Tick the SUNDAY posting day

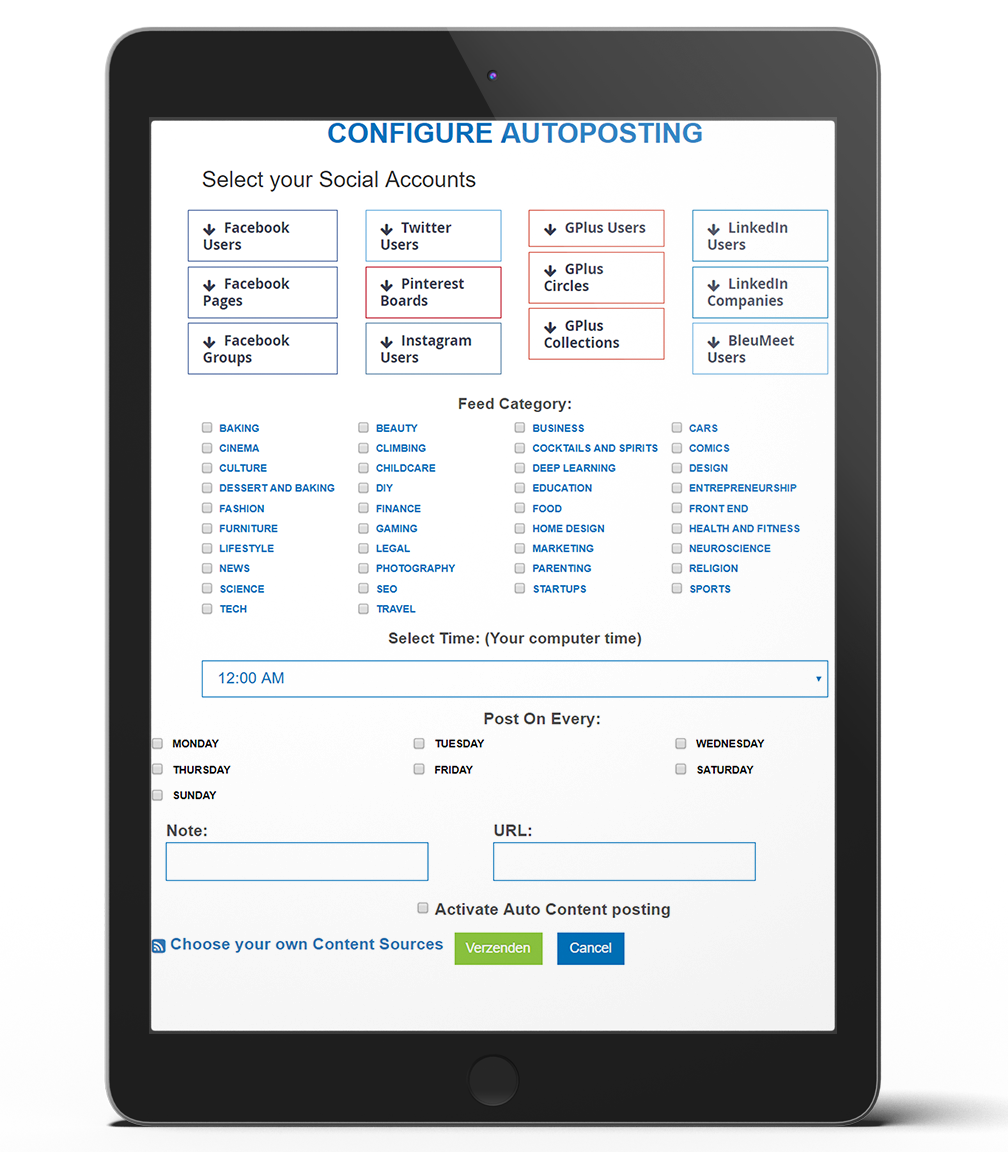pos(157,795)
